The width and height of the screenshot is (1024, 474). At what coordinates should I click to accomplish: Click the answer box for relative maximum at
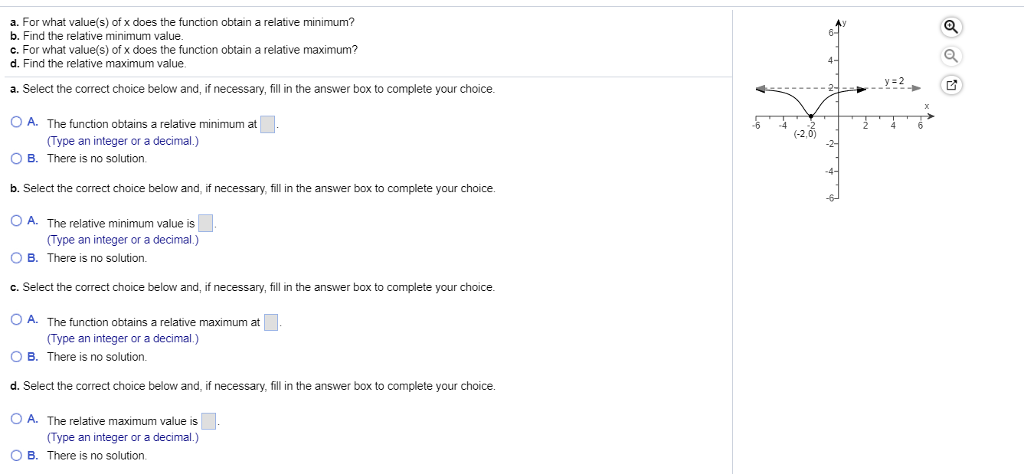click(271, 323)
